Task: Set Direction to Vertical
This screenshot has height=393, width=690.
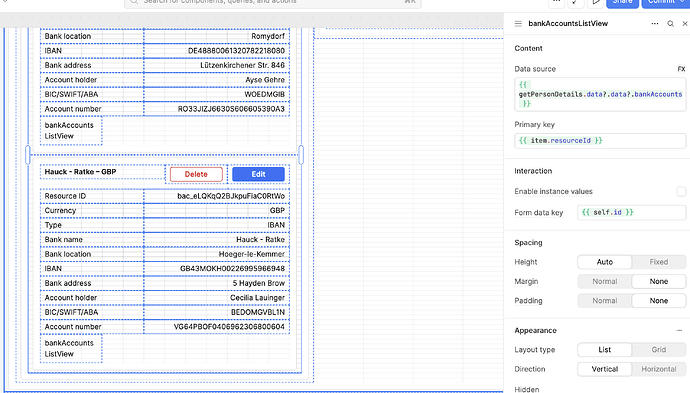Action: [605, 369]
